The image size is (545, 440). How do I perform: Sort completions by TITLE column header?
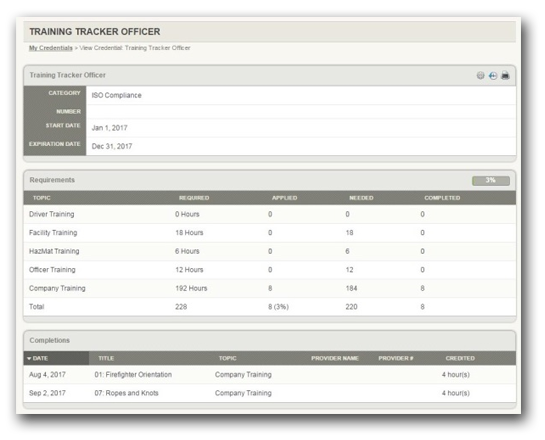coord(106,358)
